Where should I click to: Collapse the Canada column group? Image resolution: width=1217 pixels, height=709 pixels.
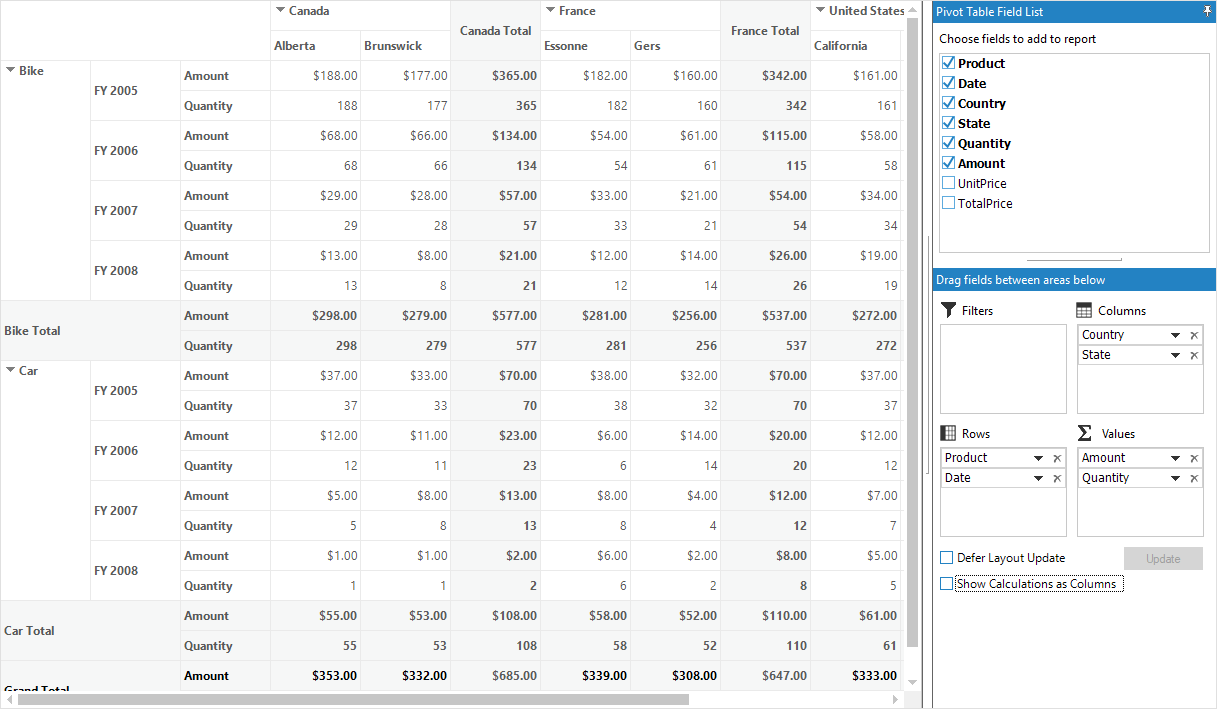280,11
